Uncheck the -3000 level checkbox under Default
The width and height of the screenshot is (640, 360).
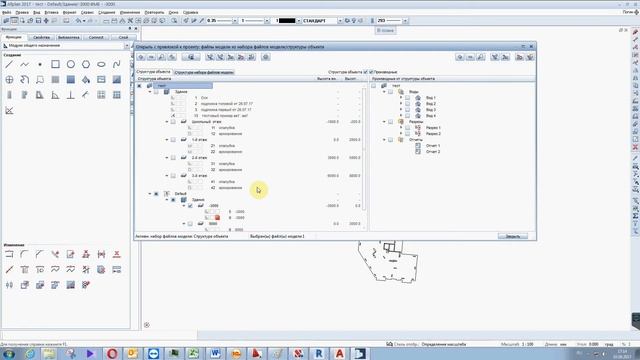190,206
